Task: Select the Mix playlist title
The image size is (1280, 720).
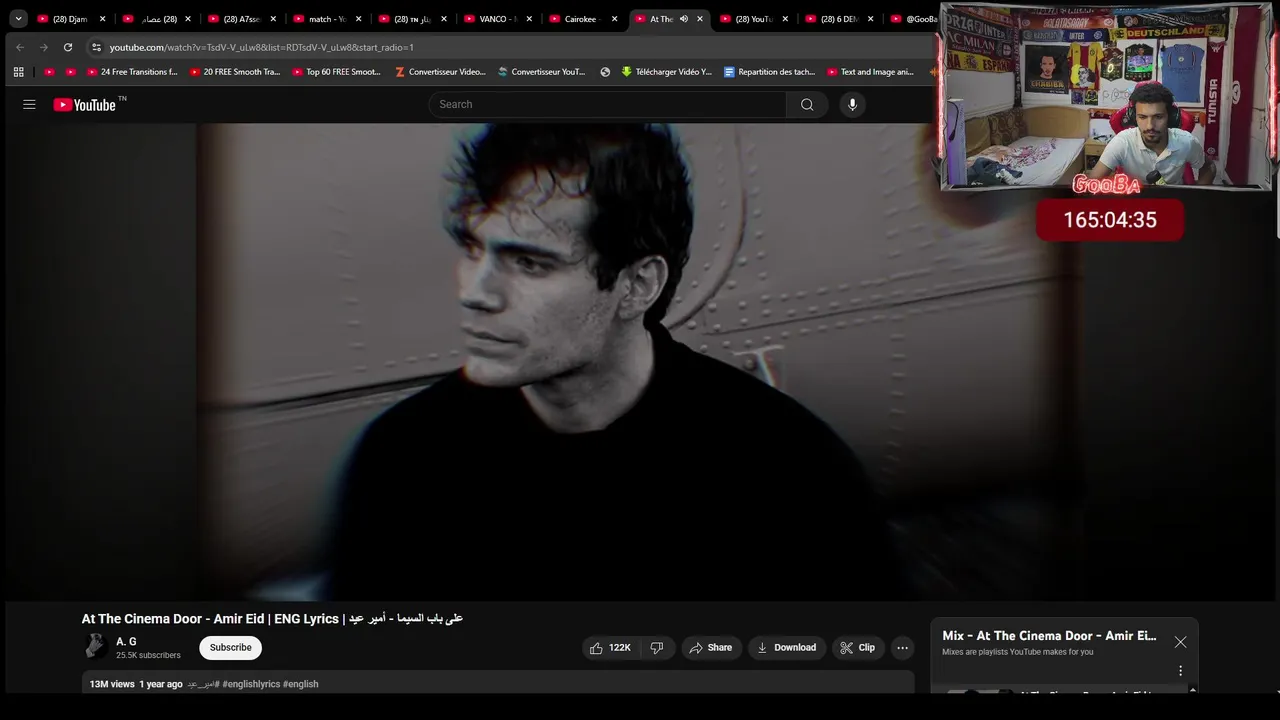Action: (x=1049, y=636)
